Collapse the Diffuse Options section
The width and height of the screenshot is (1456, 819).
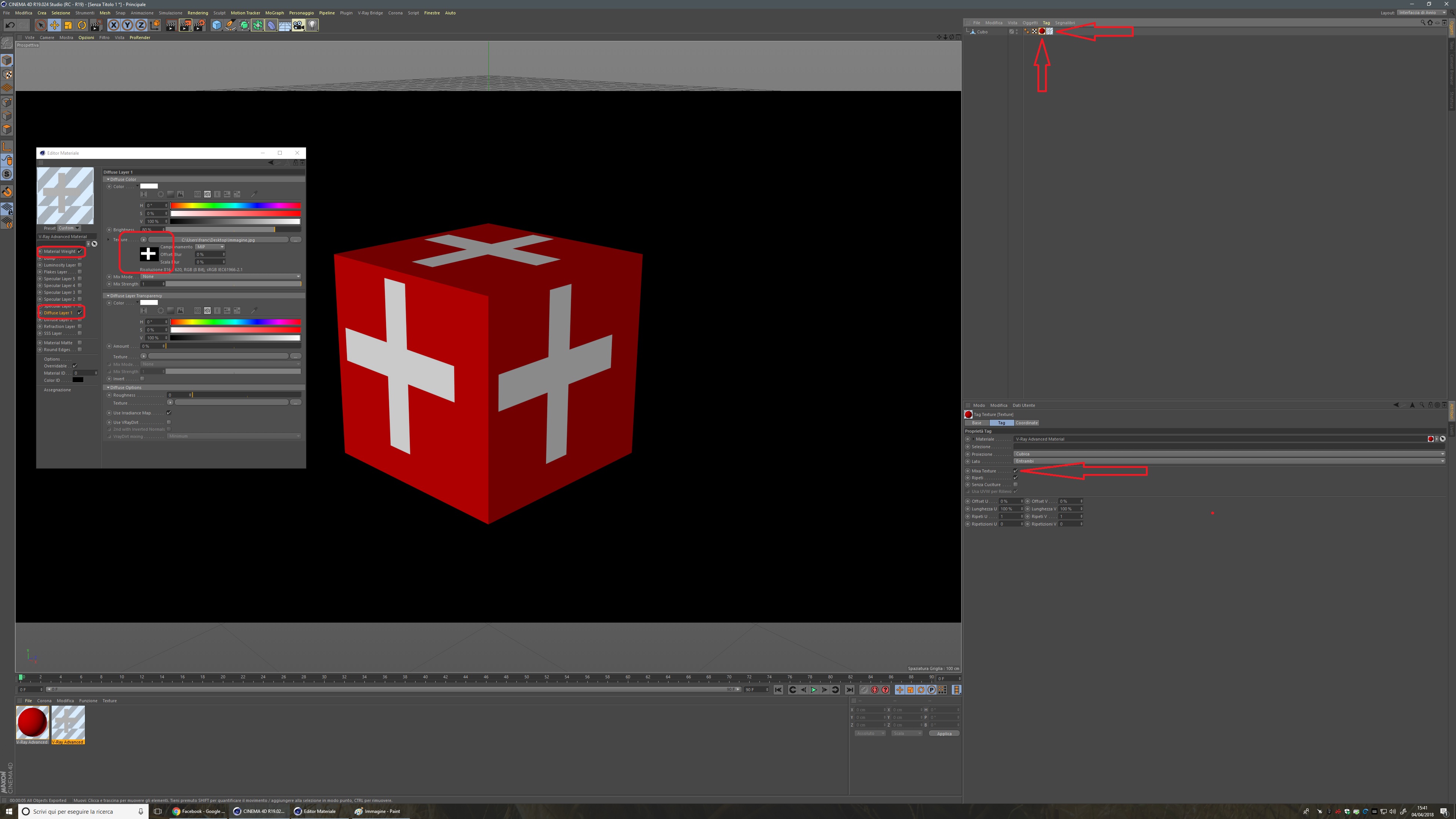click(x=108, y=388)
